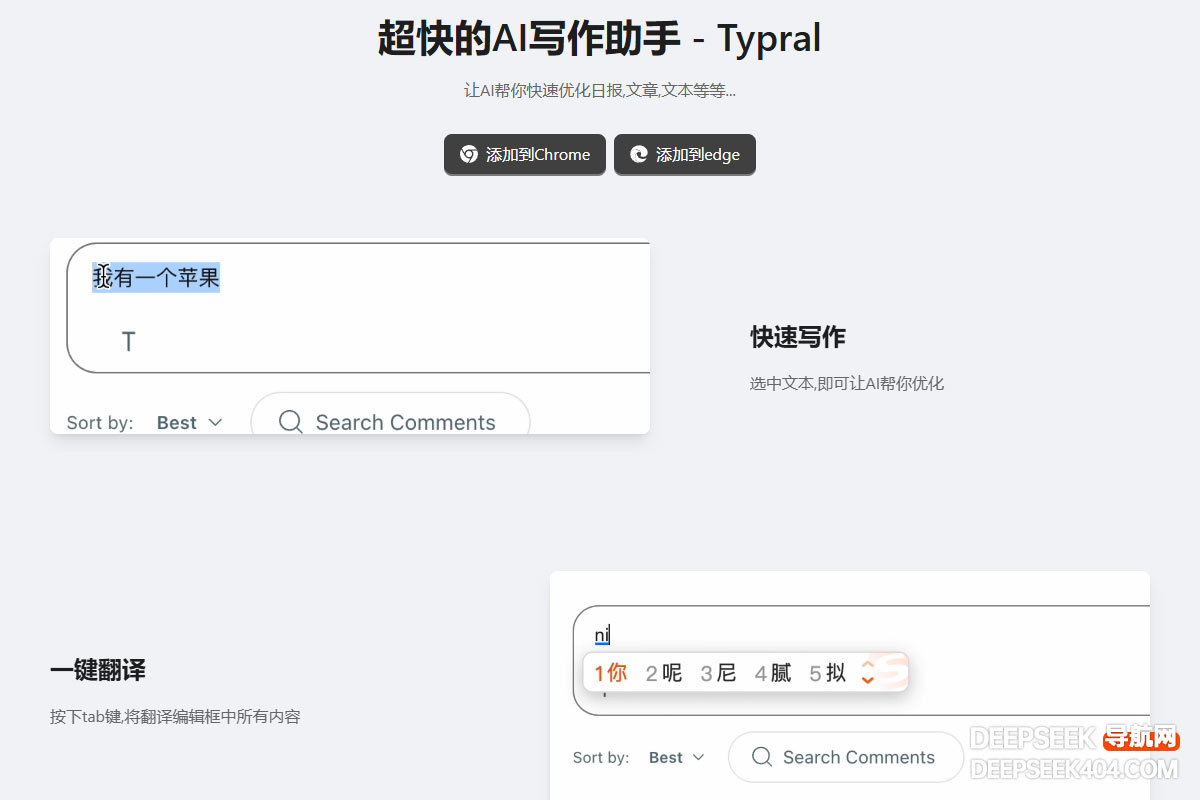The width and height of the screenshot is (1200, 800).
Task: Click the typed ni text
Action: point(602,636)
